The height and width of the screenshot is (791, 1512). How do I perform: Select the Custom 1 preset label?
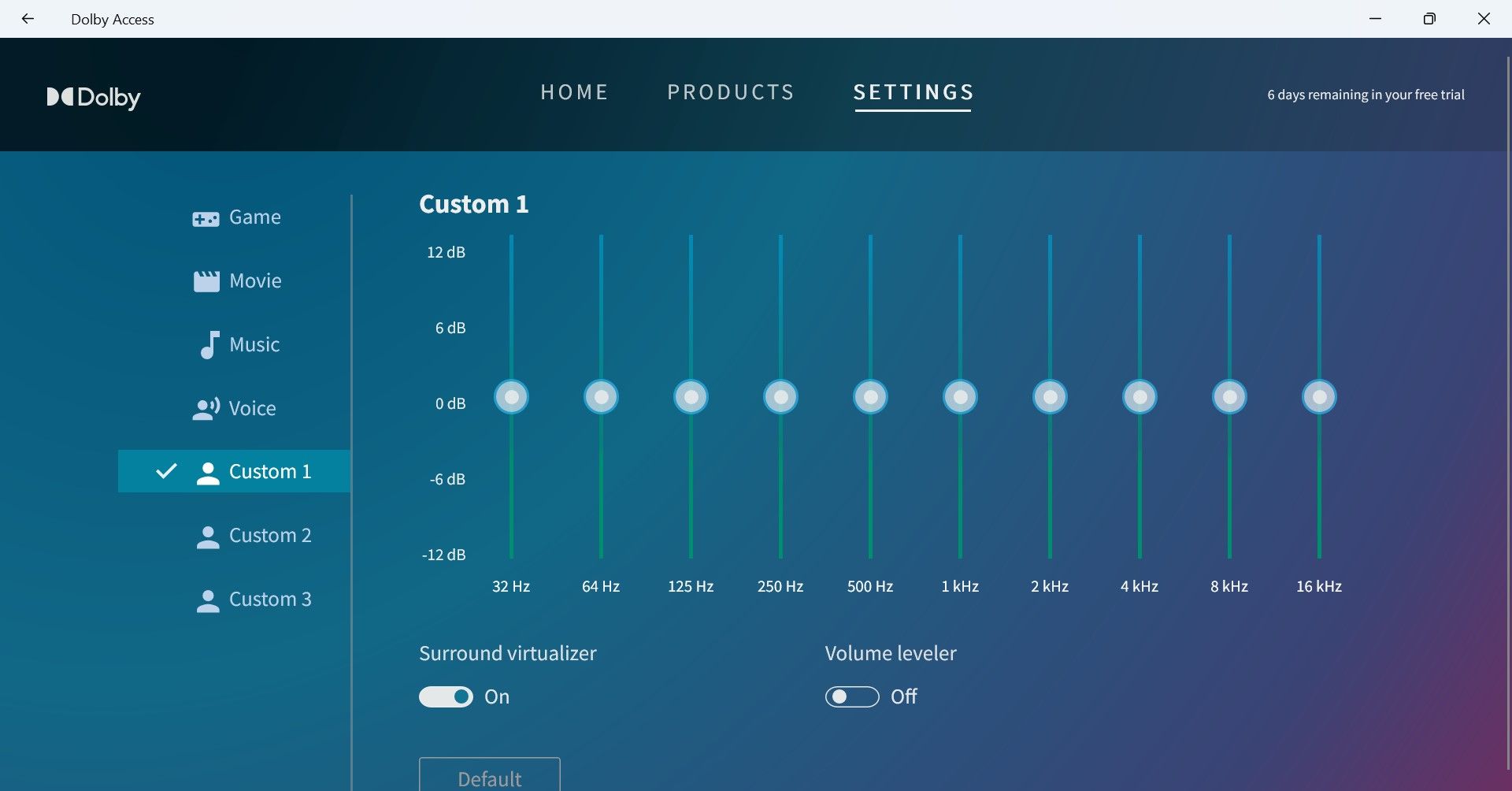pyautogui.click(x=270, y=472)
